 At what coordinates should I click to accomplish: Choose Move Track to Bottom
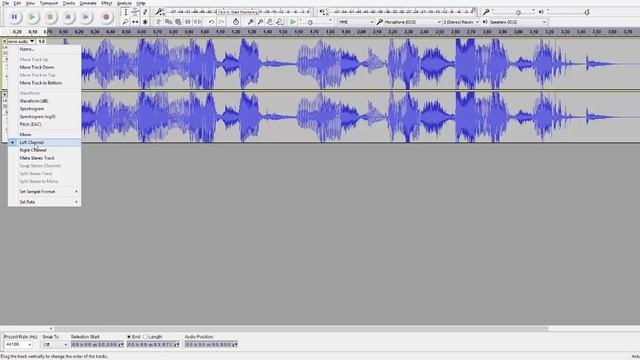(44, 83)
